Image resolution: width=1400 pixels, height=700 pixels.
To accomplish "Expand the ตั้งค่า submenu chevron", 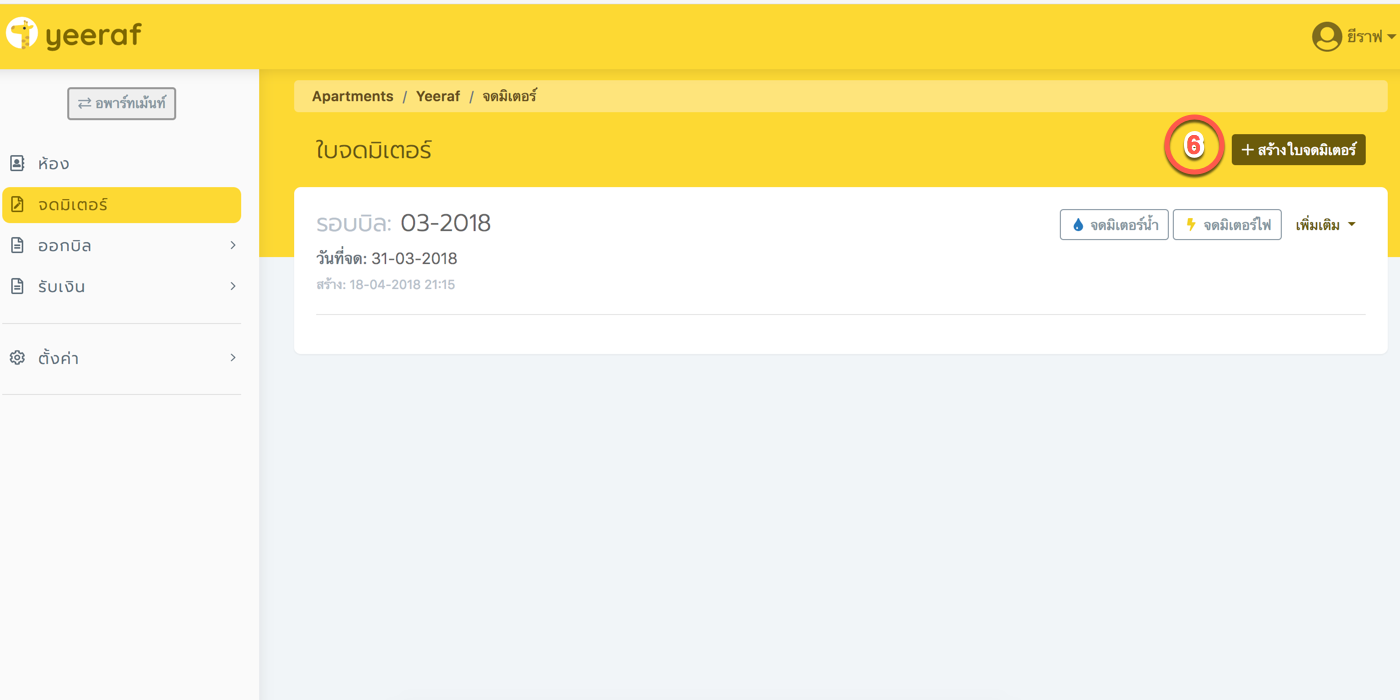I will point(233,357).
